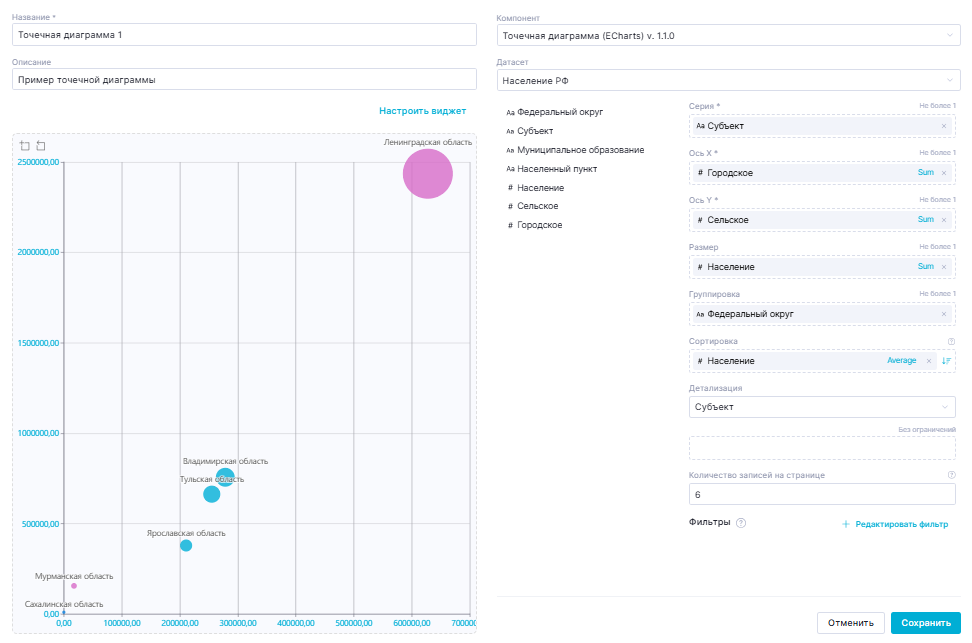Click the Название input field
Image resolution: width=972 pixels, height=643 pixels.
click(244, 35)
